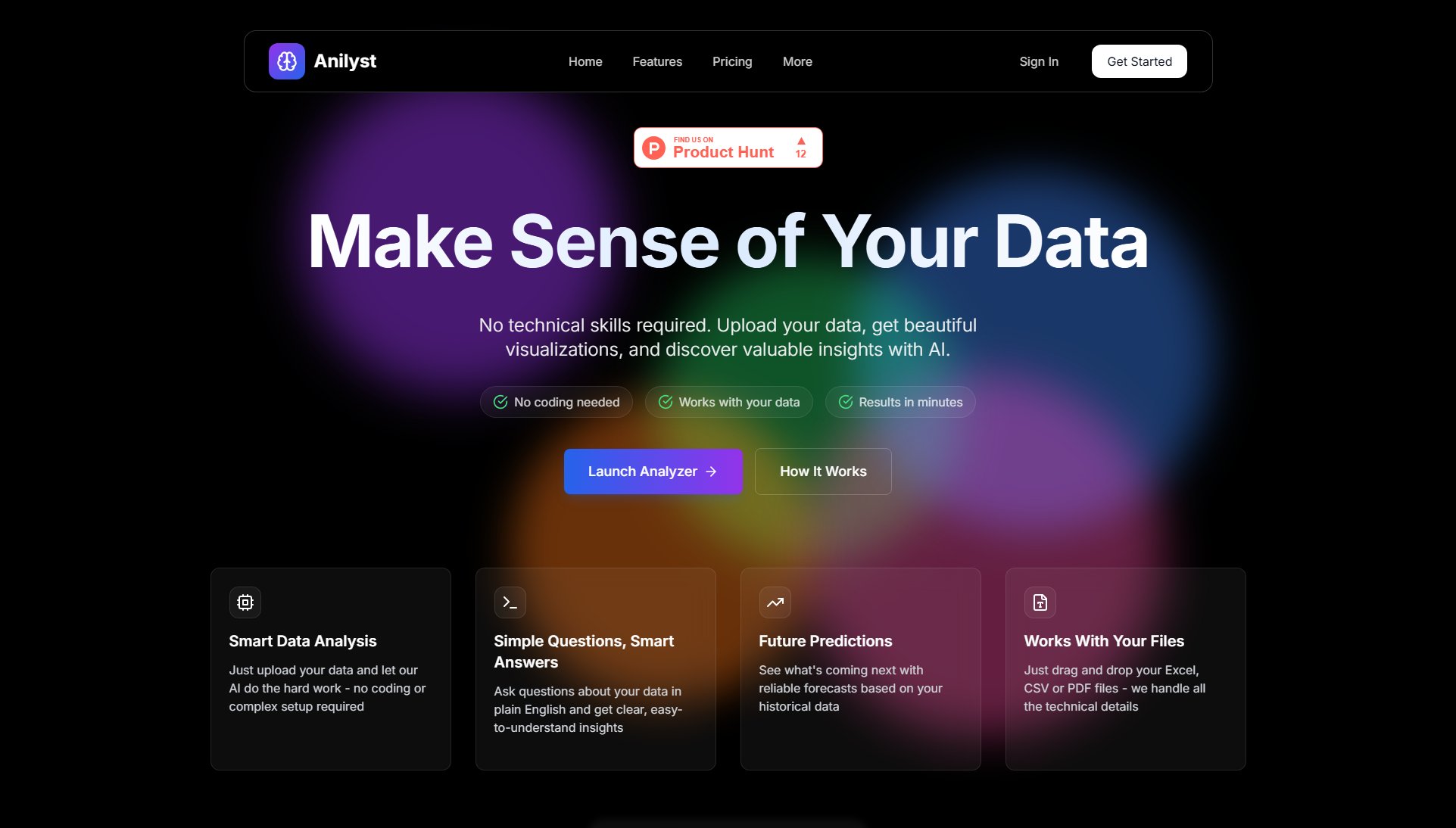Open the More navigation menu

(x=797, y=61)
